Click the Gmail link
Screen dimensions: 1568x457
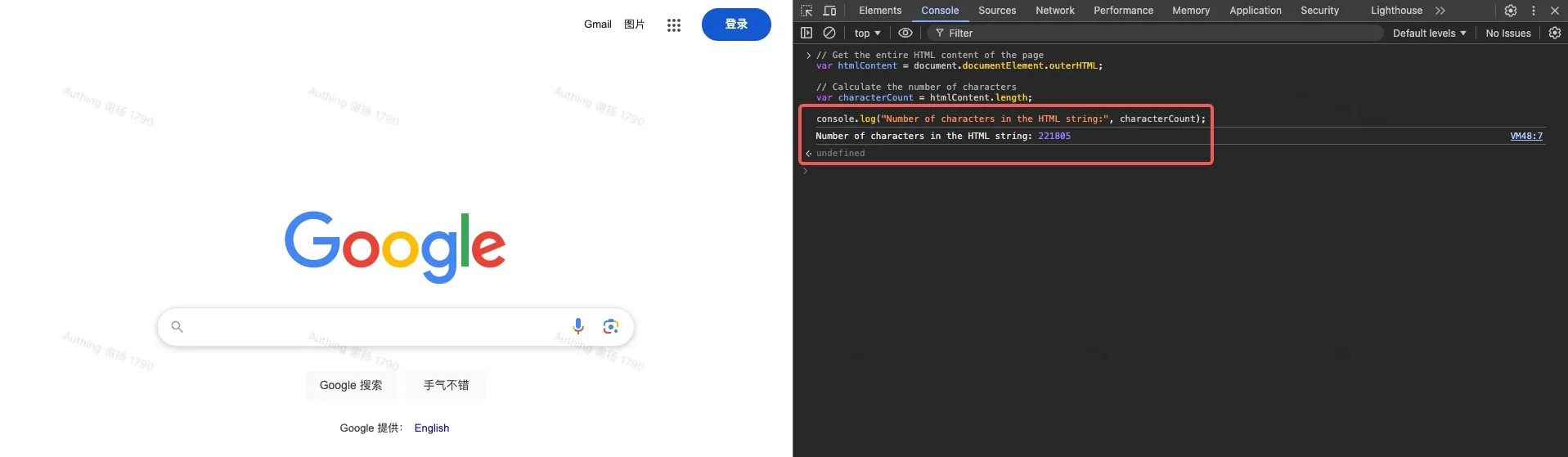pos(597,25)
